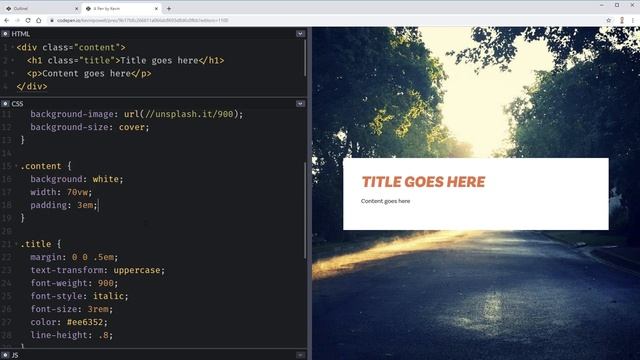Go forward in browser history
The height and width of the screenshot is (360, 640).
click(x=17, y=20)
